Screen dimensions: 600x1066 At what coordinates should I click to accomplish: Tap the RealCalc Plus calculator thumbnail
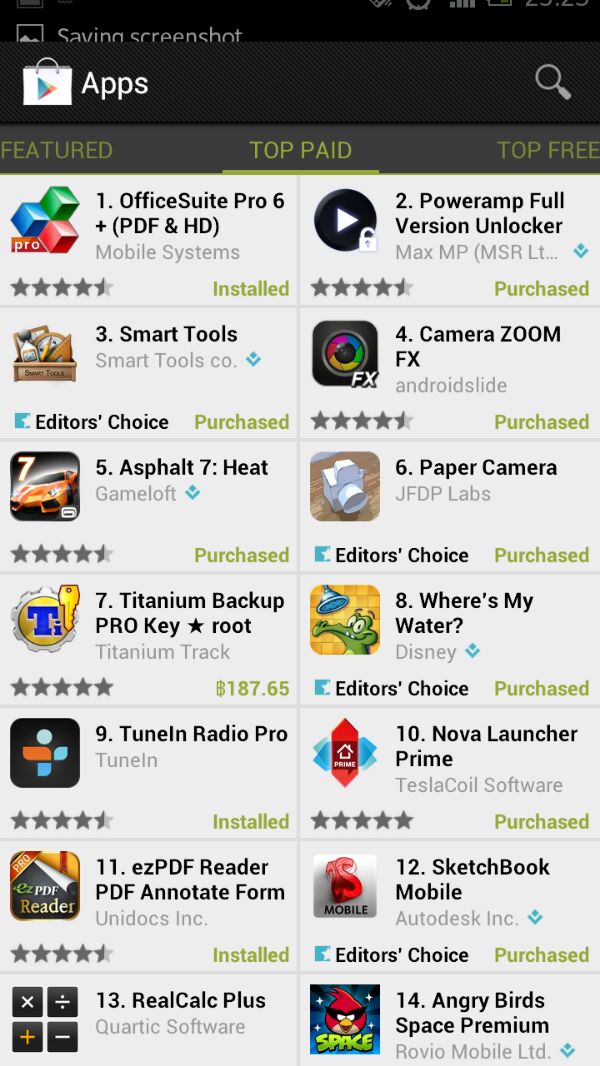click(x=45, y=1019)
